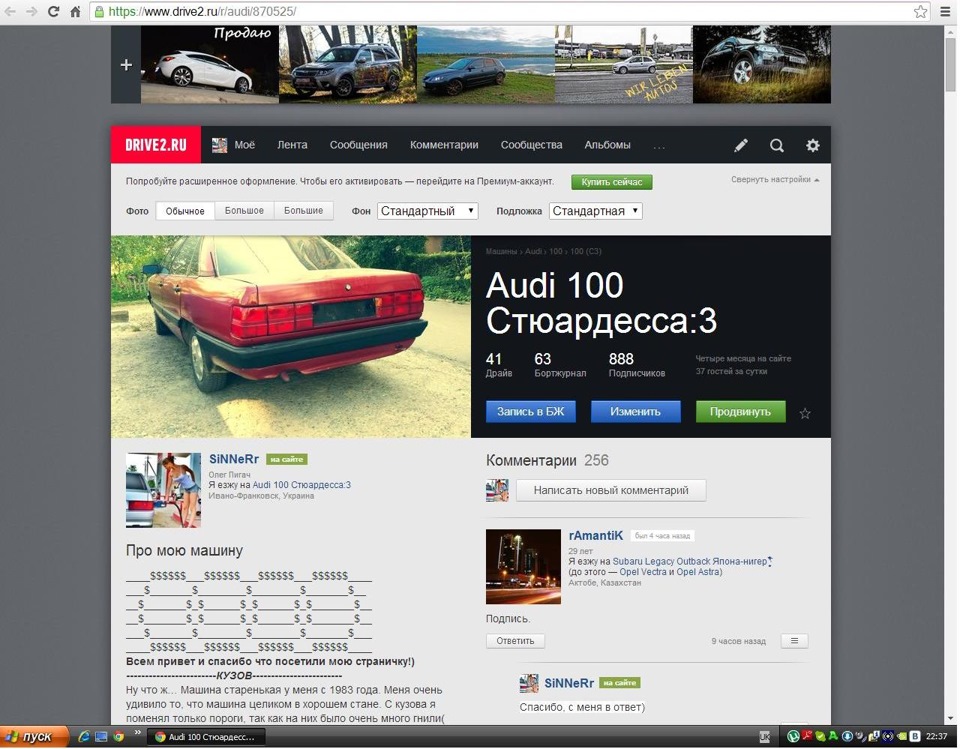
Task: Click Изменить button
Action: 636,412
